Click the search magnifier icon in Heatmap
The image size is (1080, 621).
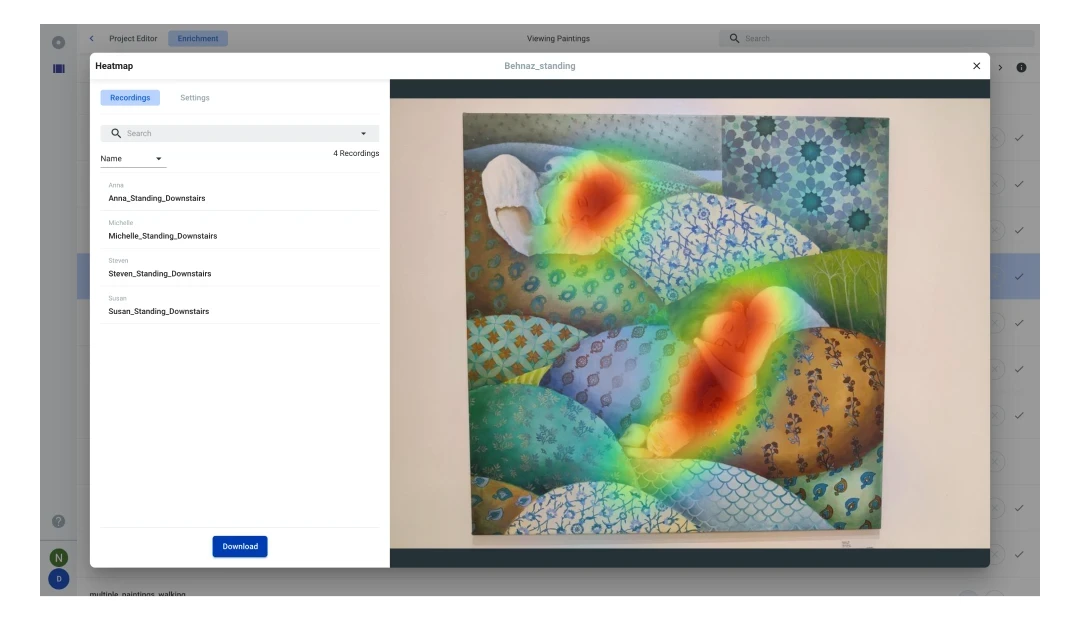(x=116, y=134)
